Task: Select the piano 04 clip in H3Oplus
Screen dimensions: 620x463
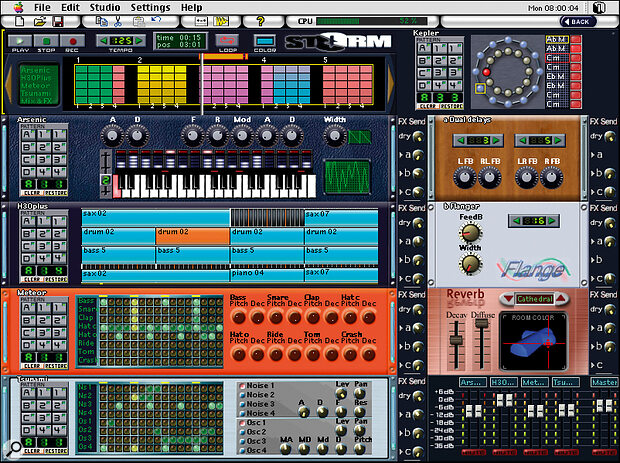Action: tap(267, 276)
